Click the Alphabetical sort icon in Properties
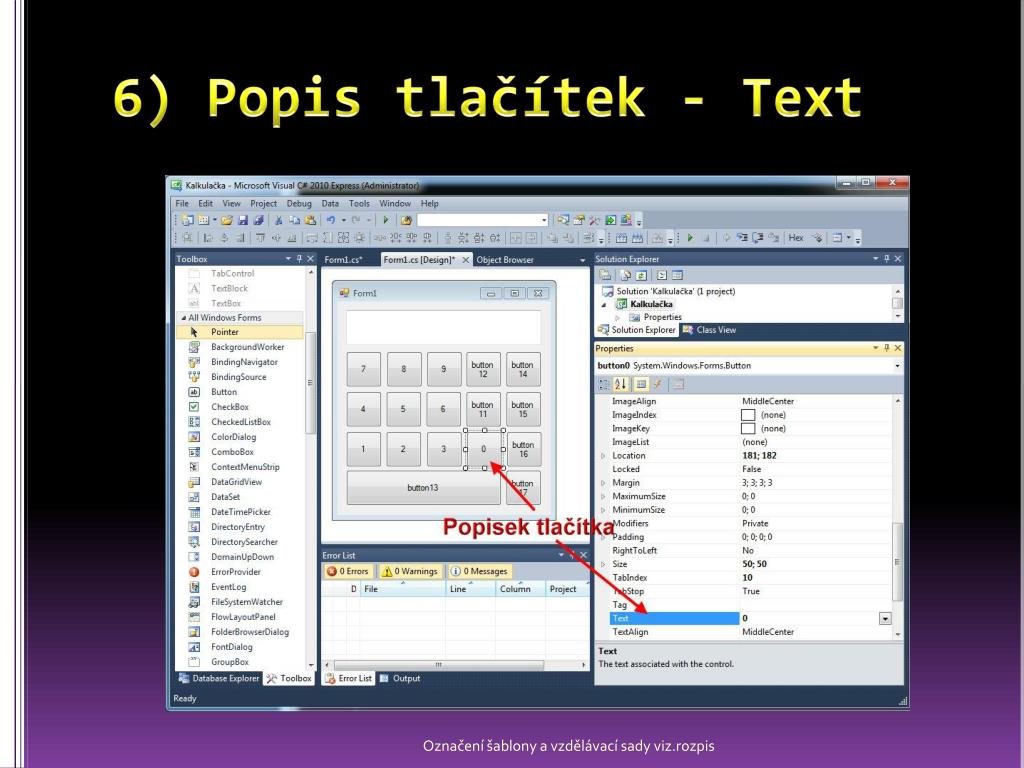1024x768 pixels. click(620, 384)
